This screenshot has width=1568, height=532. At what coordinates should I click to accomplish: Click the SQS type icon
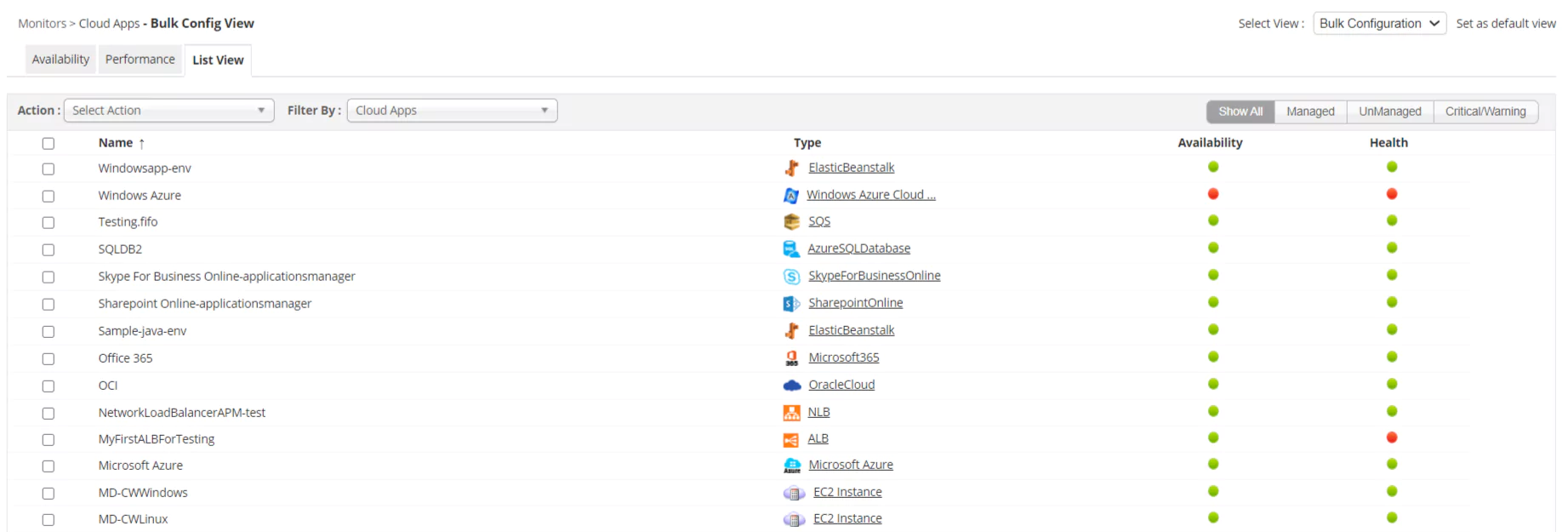tap(791, 221)
